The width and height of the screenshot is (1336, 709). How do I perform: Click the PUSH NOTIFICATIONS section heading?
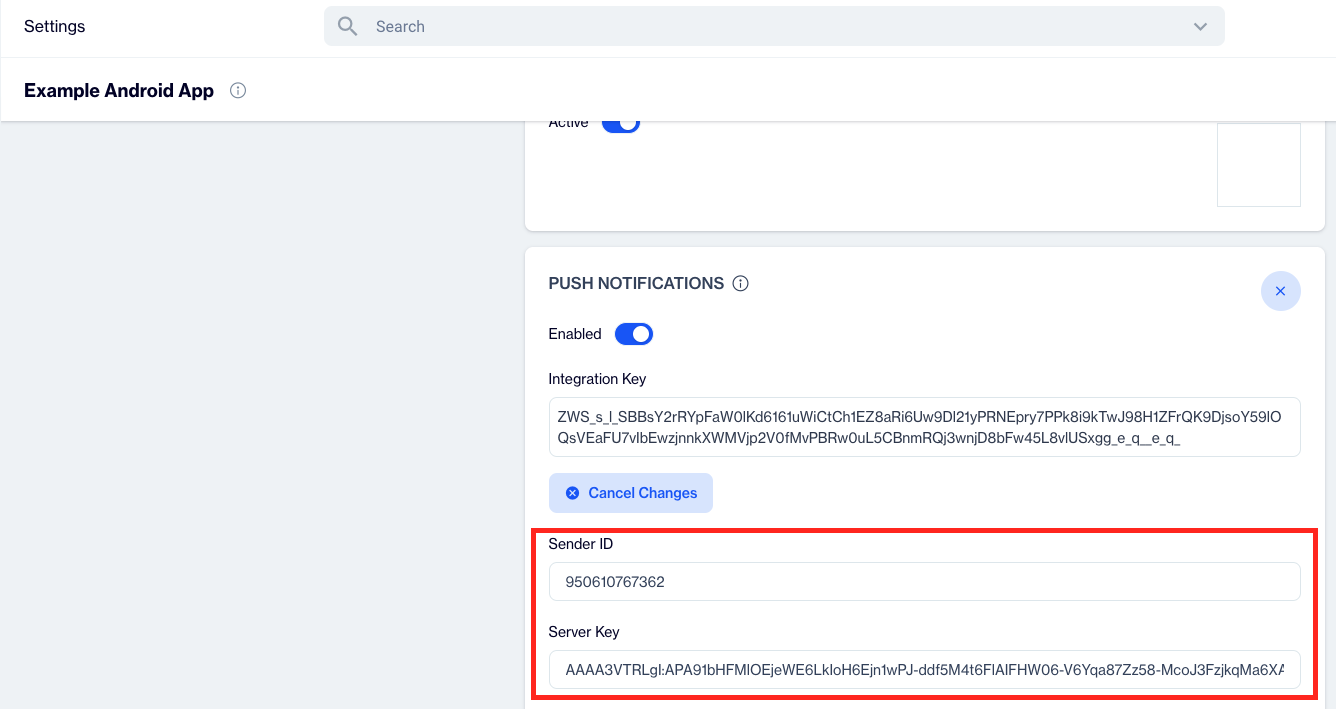pos(636,284)
